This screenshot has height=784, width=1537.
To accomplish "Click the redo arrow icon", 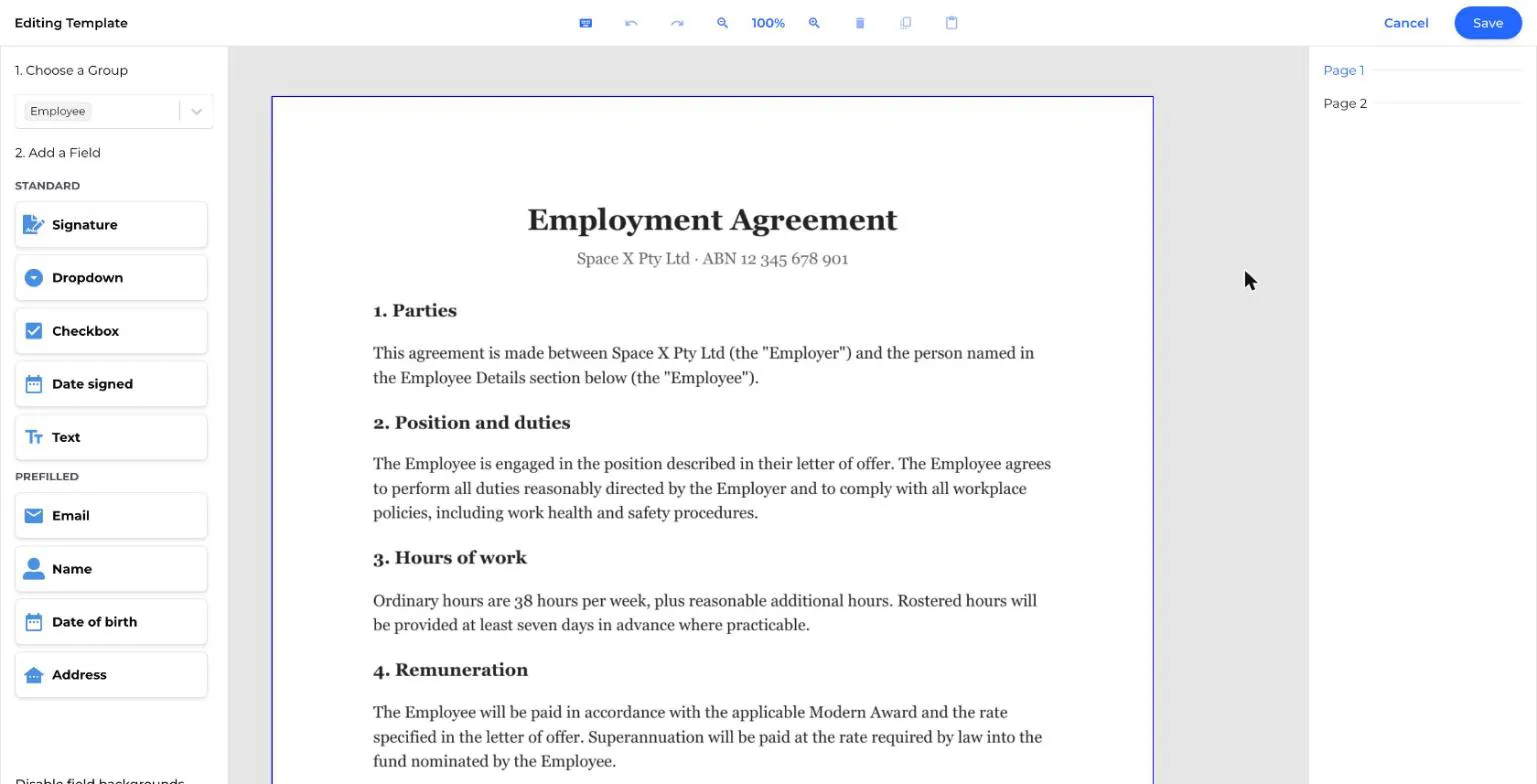I will (x=677, y=23).
